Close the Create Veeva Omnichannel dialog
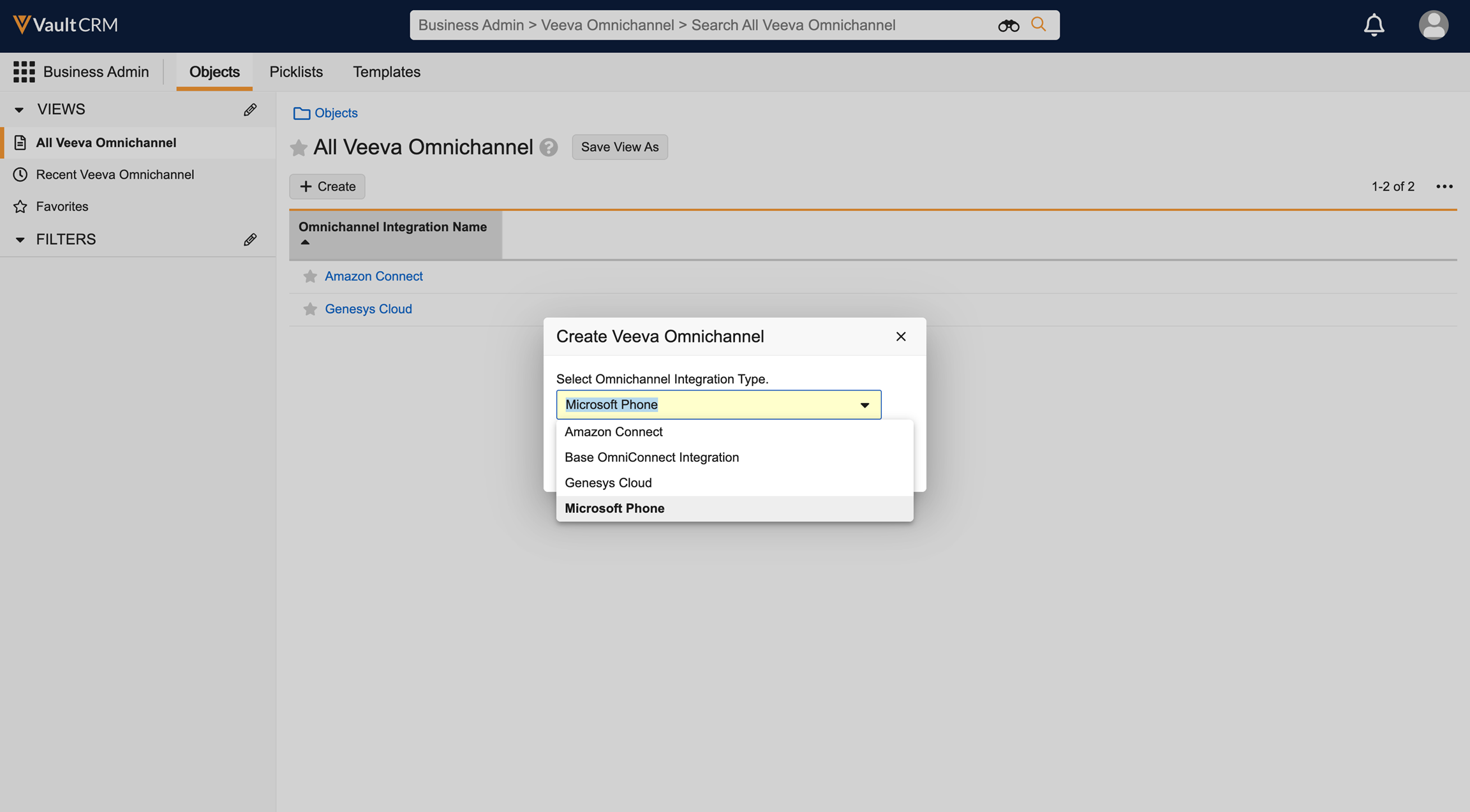 click(900, 337)
